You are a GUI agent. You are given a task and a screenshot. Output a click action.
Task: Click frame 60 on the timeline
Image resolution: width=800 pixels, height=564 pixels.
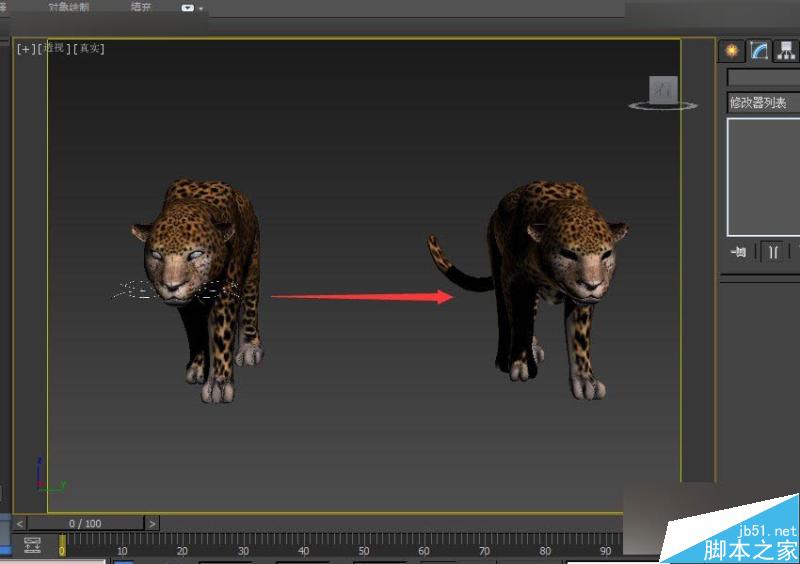click(424, 551)
